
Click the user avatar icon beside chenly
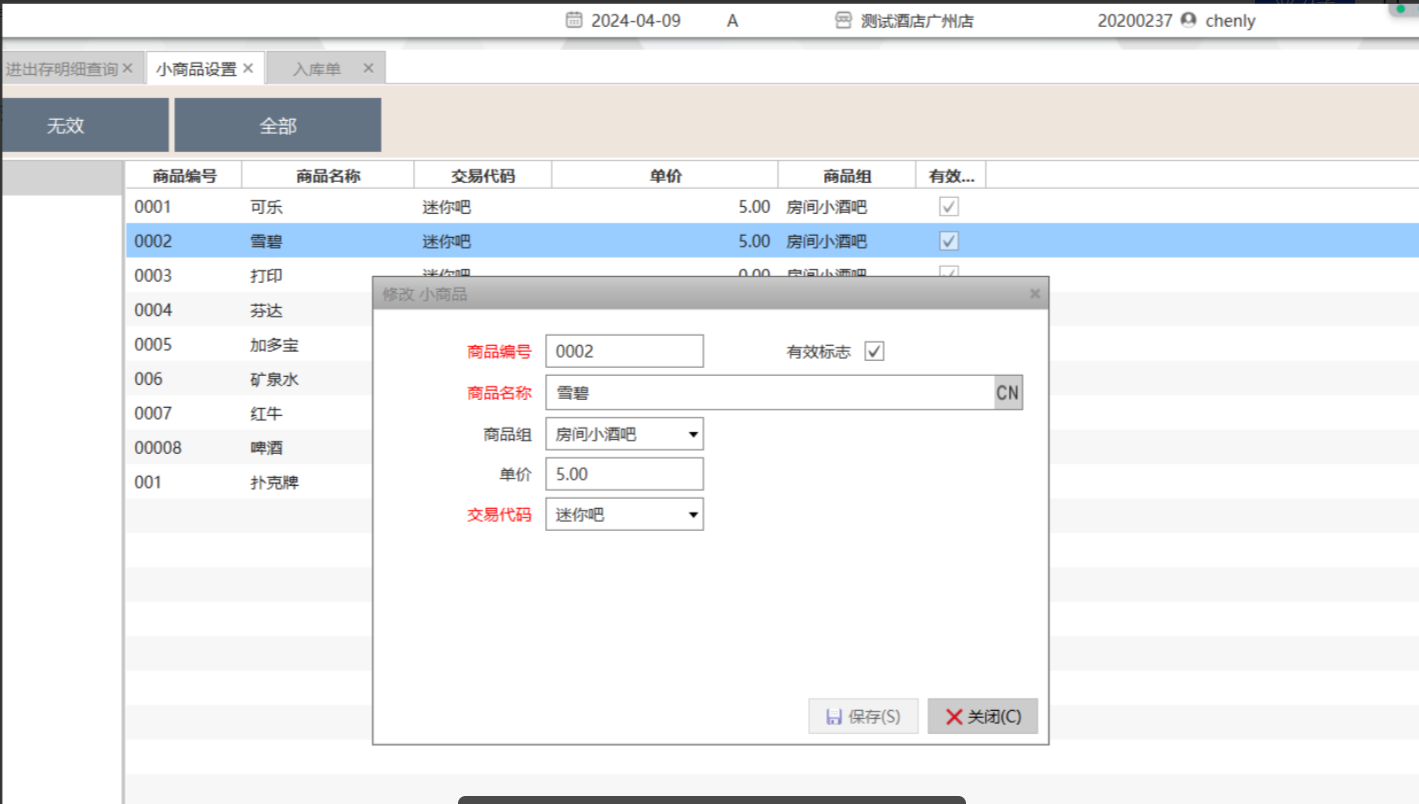click(x=1188, y=20)
